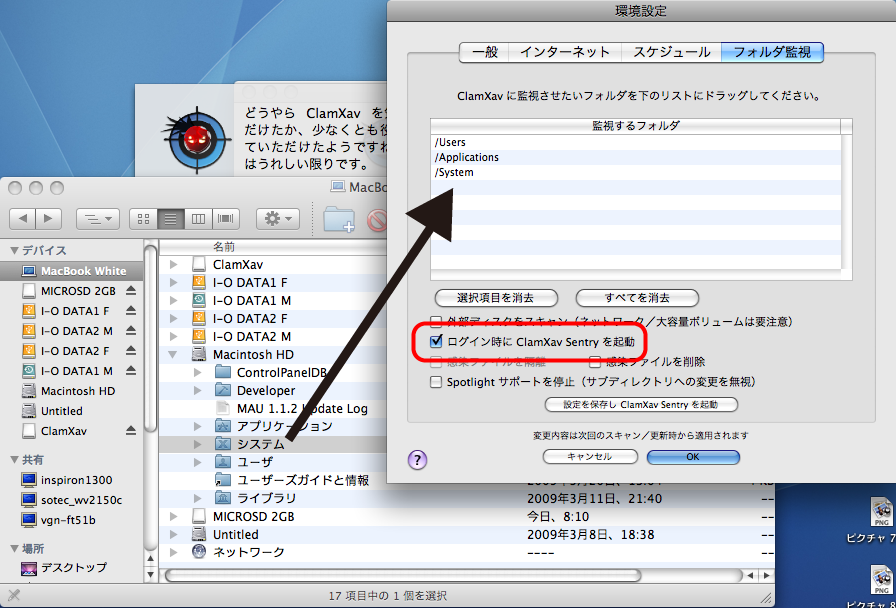Switch Finder to Cover Flow view

226,218
